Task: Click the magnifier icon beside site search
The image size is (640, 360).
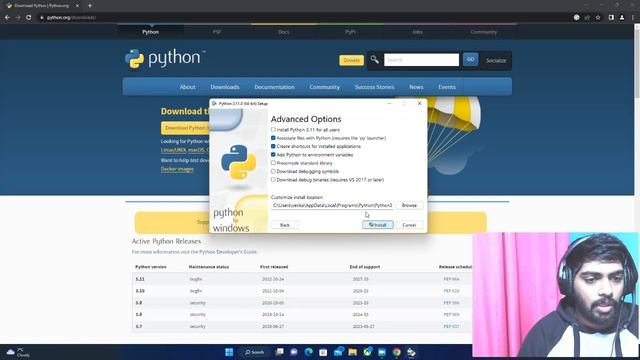Action: pos(374,60)
